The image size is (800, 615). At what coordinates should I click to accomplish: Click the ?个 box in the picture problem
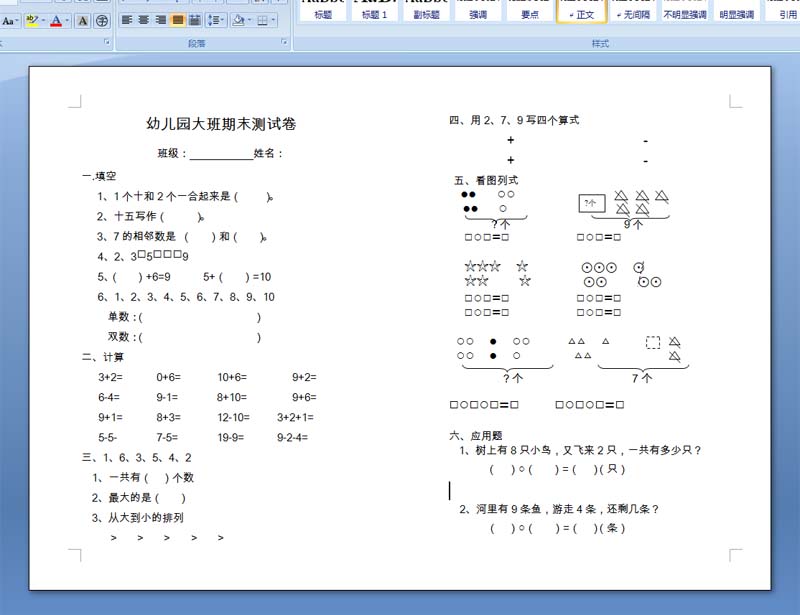(592, 203)
